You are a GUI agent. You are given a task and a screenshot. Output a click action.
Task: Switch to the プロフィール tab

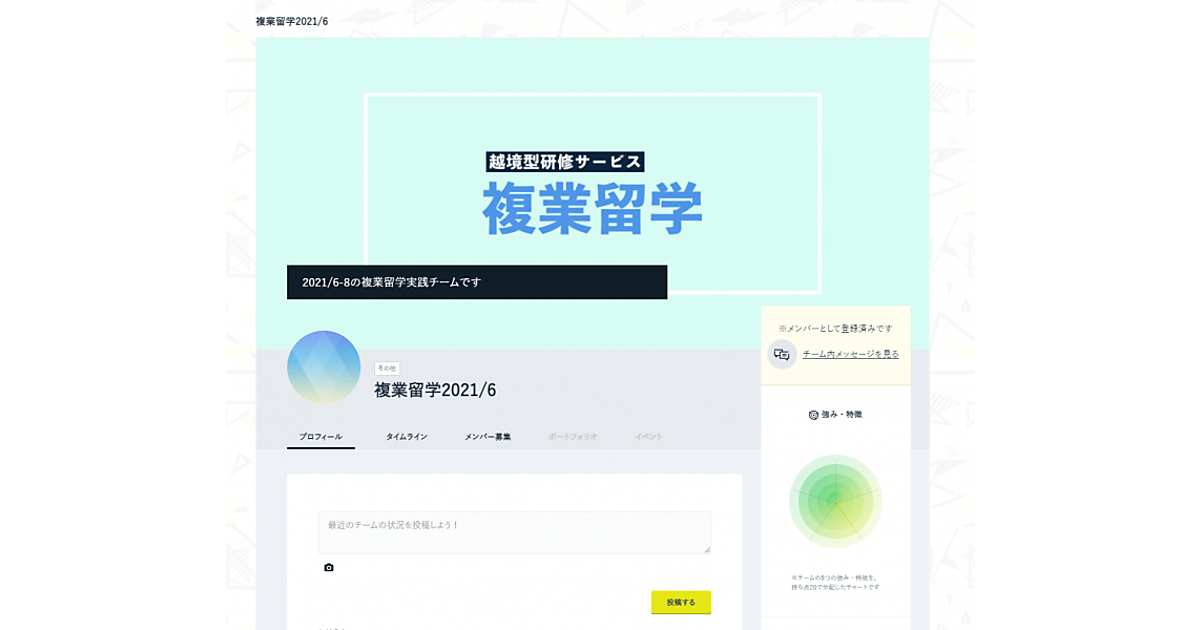[321, 437]
